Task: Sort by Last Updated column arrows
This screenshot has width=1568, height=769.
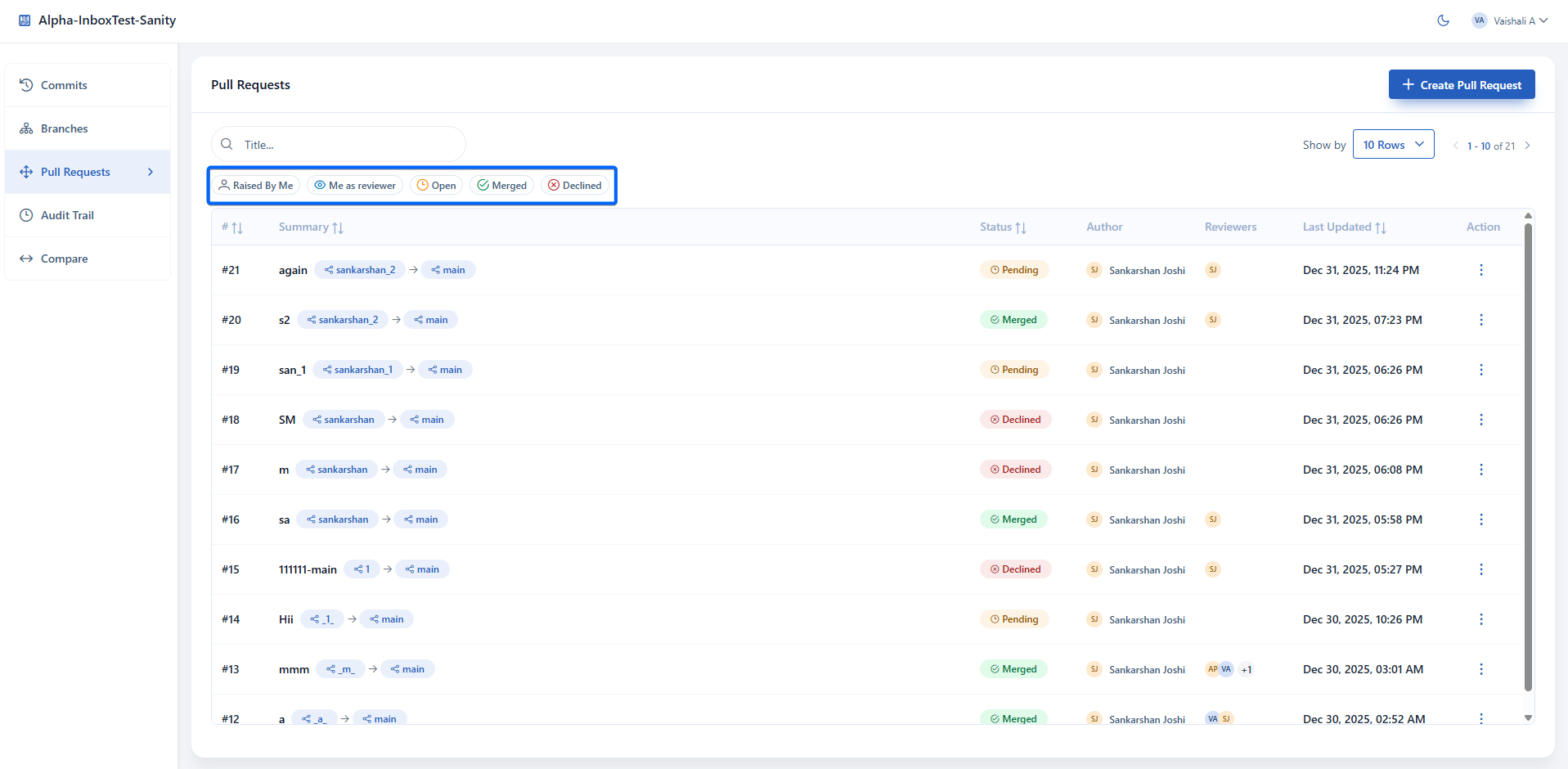Action: point(1381,227)
